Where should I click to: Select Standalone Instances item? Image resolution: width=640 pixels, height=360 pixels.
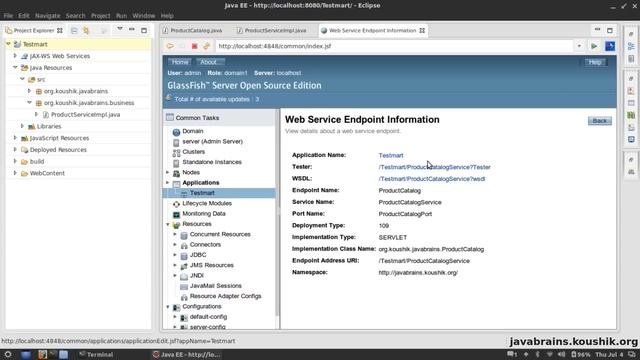tap(212, 162)
